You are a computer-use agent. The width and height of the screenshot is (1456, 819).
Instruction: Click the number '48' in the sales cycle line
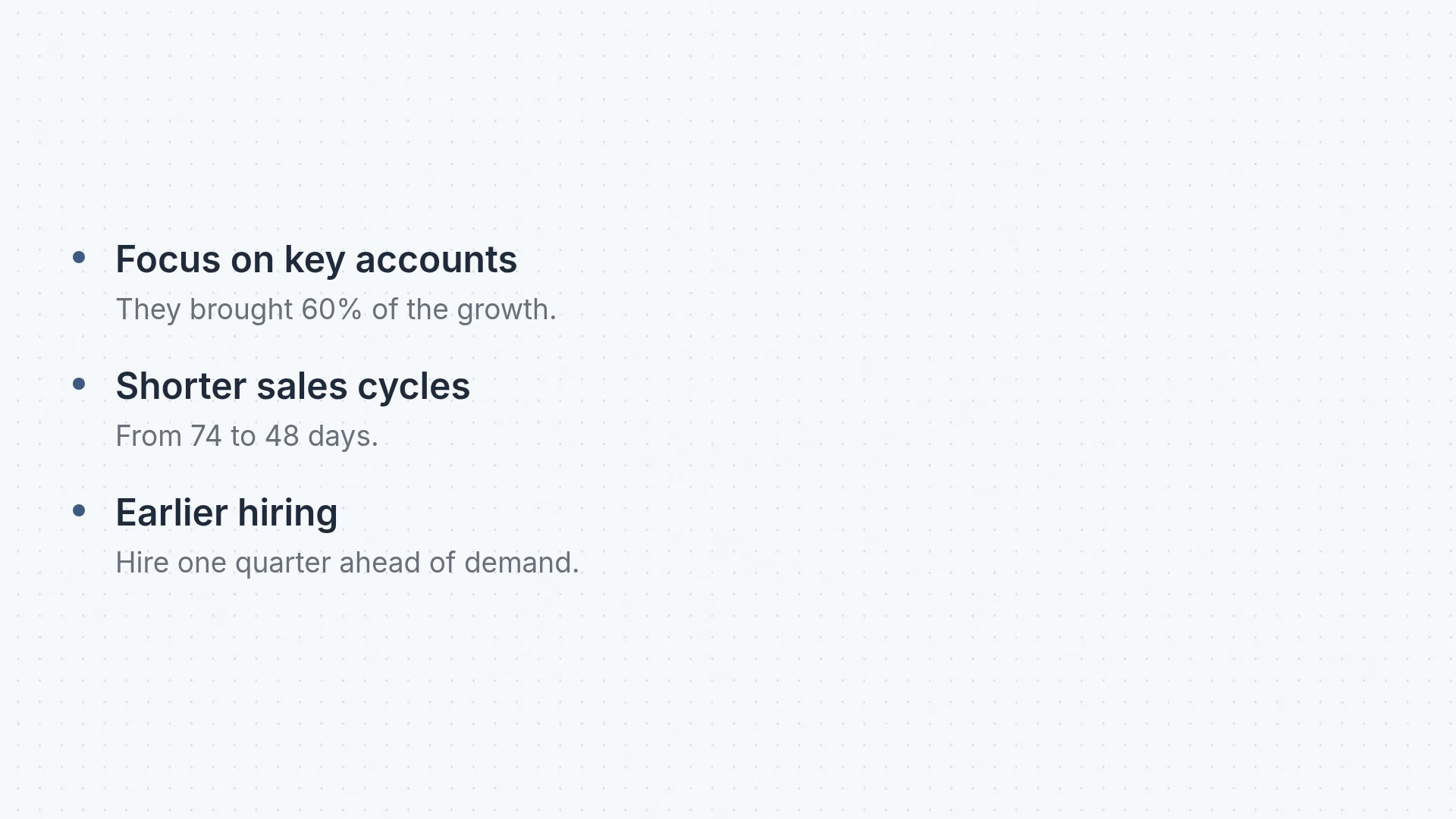pos(282,436)
